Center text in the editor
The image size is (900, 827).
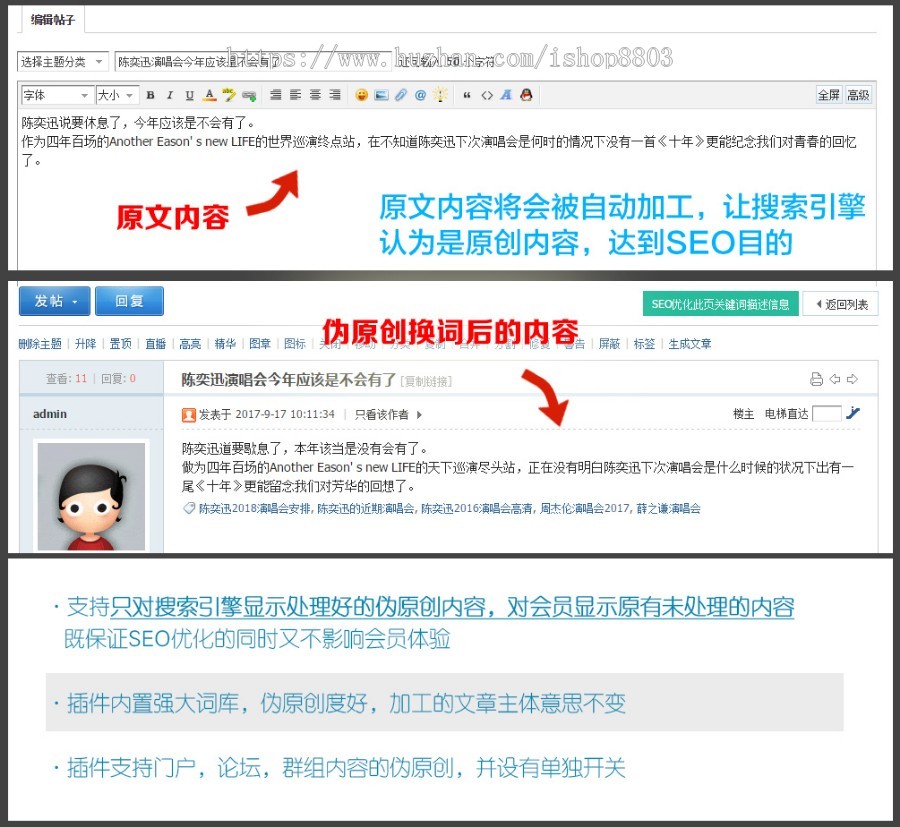[315, 95]
